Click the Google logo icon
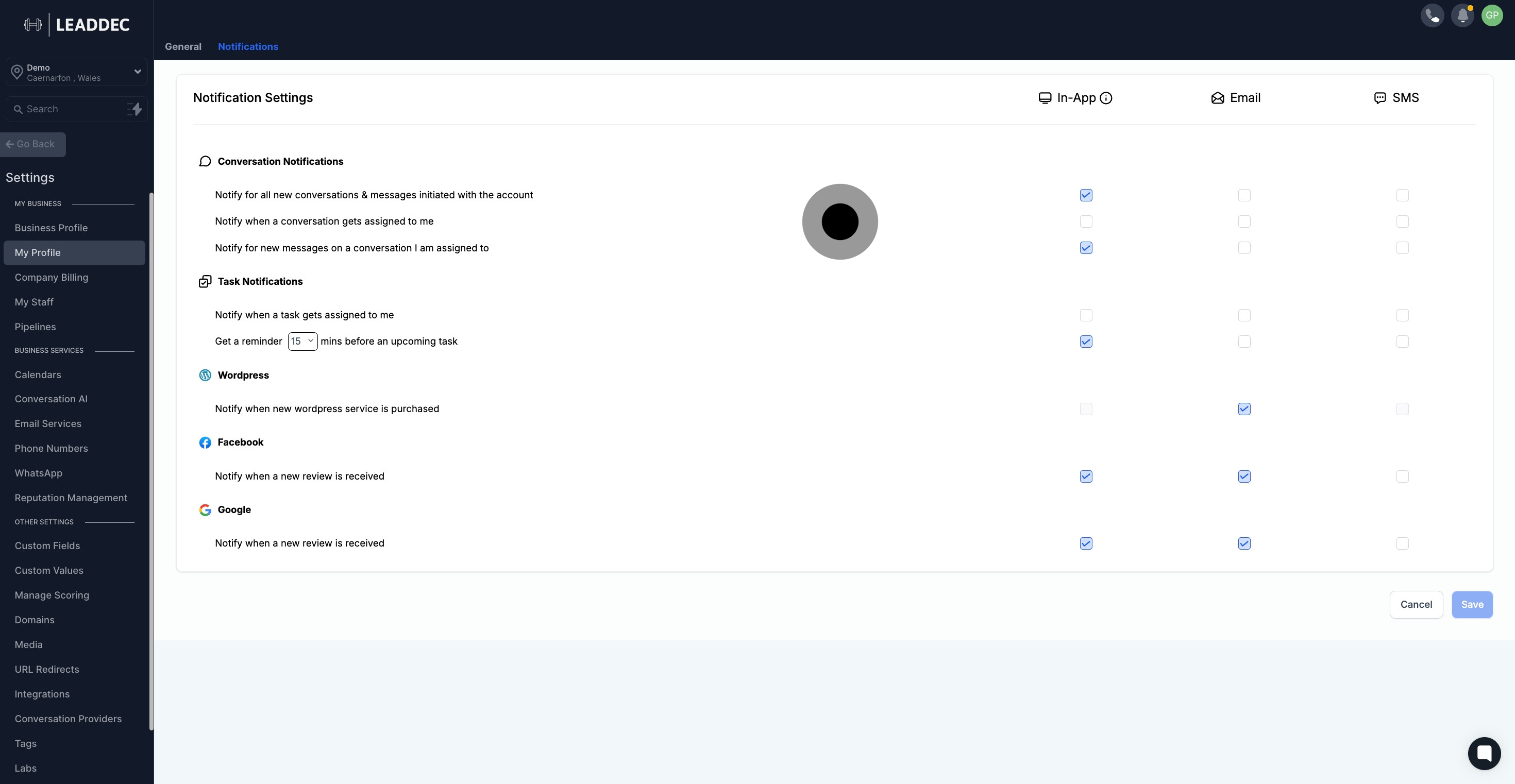1515x784 pixels. coord(205,509)
